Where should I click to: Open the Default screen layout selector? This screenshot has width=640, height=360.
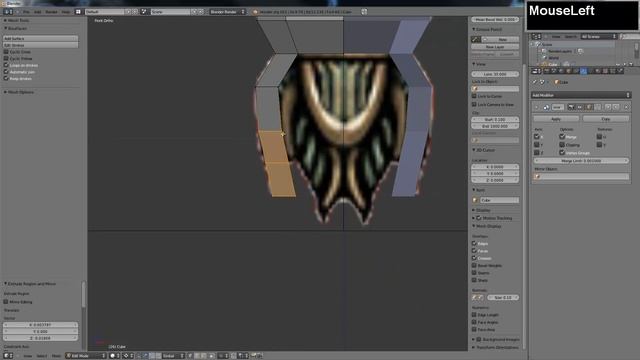104,12
